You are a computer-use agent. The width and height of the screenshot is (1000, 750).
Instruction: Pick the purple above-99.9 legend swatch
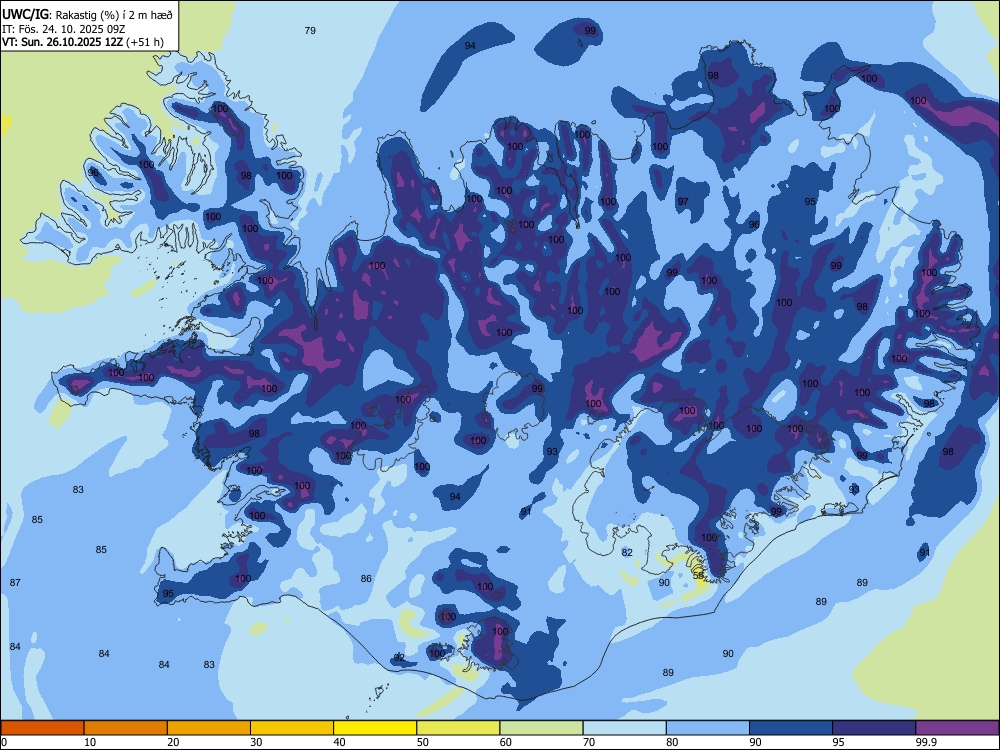pyautogui.click(x=957, y=728)
